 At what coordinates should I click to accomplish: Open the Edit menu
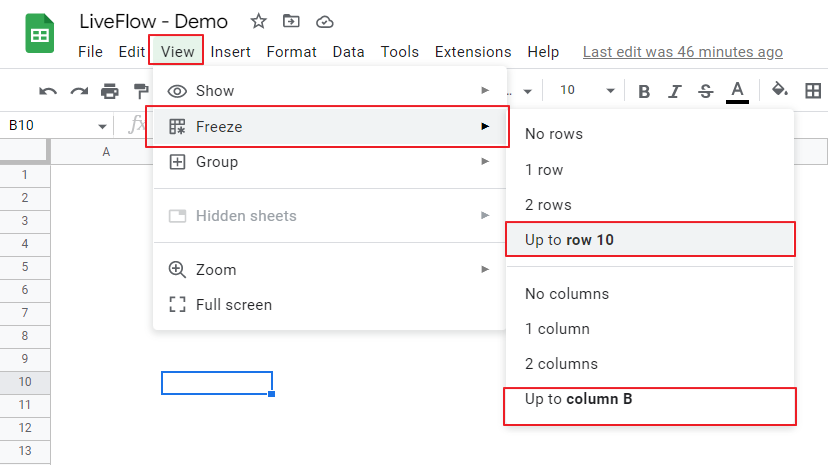[x=131, y=52]
